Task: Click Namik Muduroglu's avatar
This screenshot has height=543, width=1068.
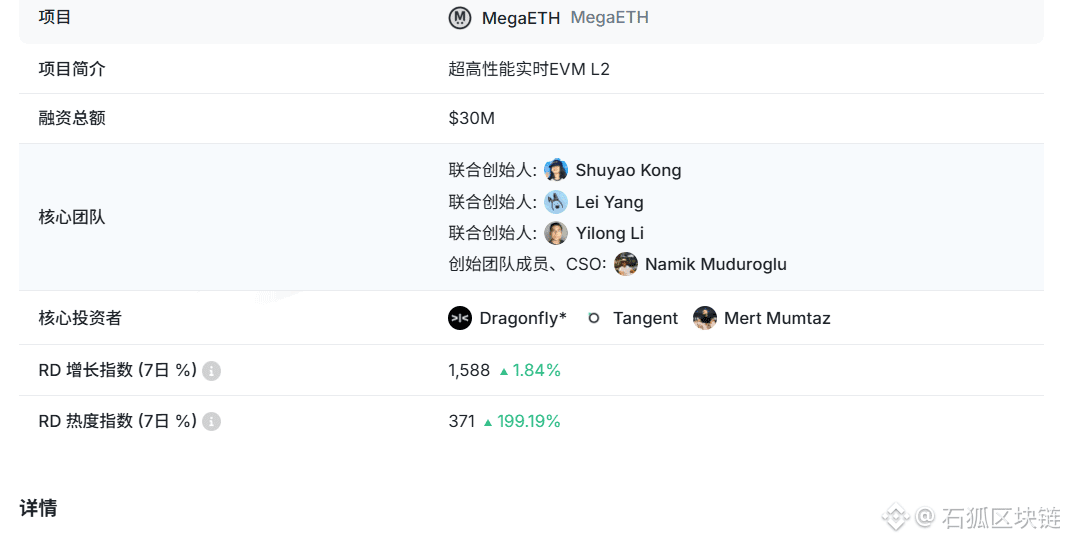Action: point(626,264)
